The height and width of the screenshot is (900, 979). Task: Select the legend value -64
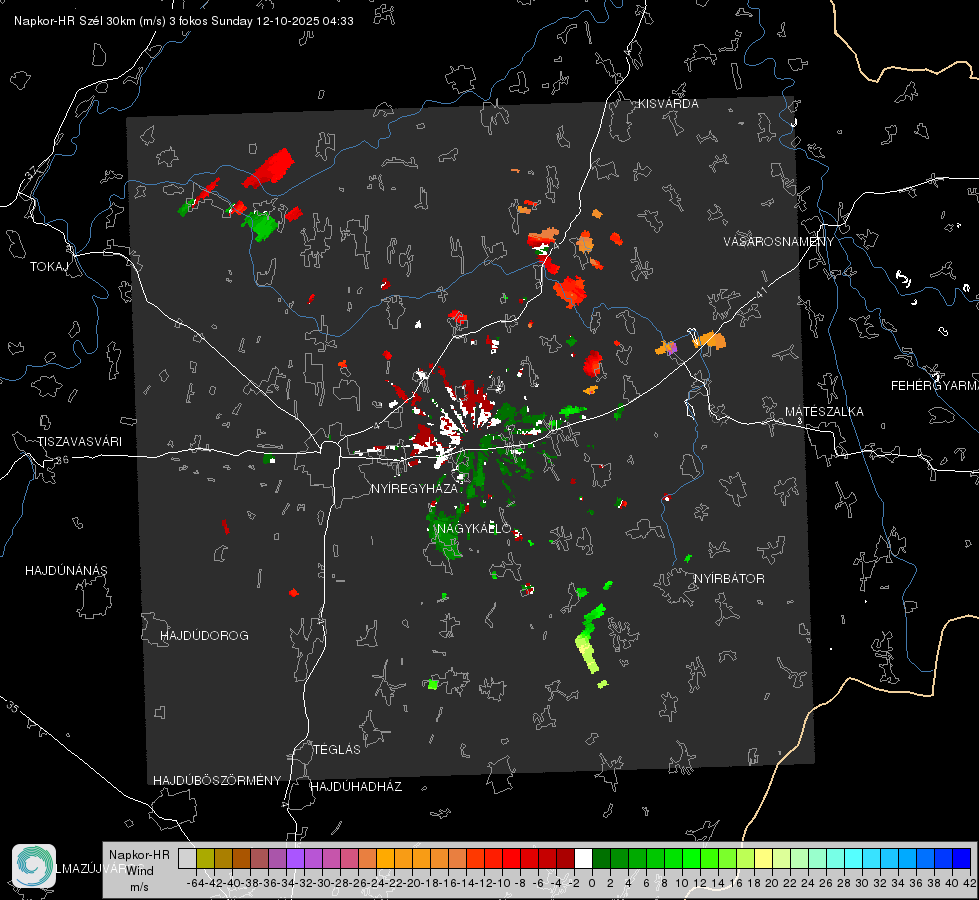click(x=196, y=883)
